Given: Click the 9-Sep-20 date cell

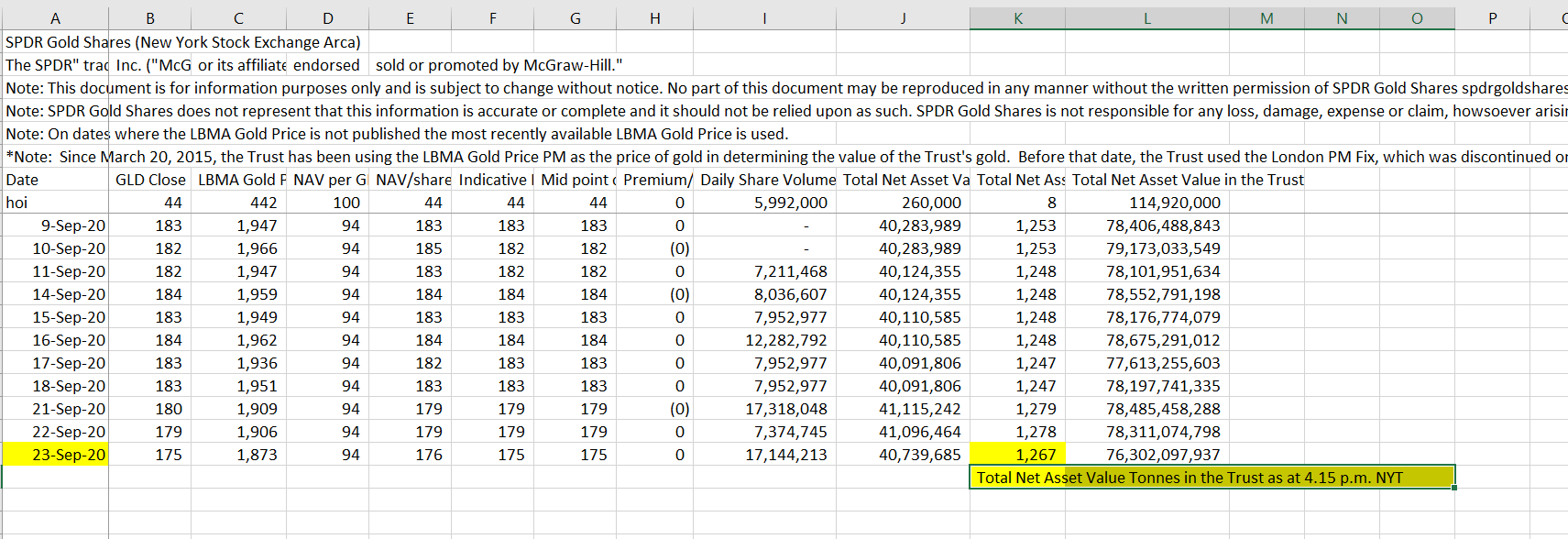Looking at the screenshot, I should [55, 225].
